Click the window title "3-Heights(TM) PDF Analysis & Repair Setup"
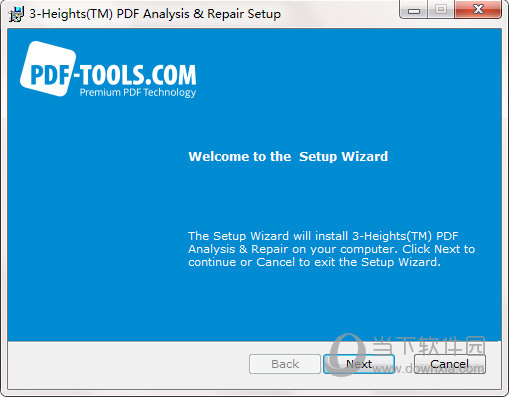 tap(155, 14)
